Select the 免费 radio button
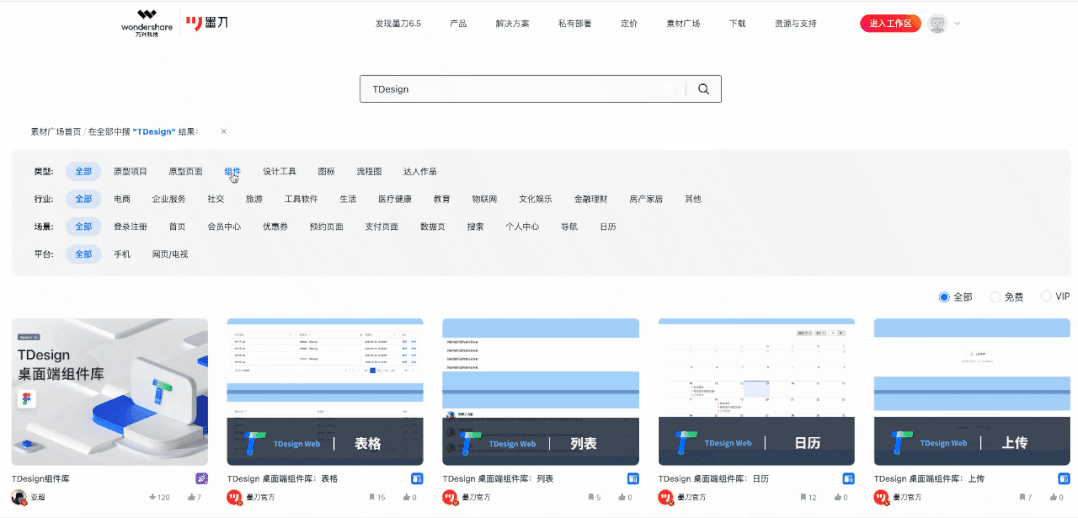The height and width of the screenshot is (518, 1078). point(995,297)
